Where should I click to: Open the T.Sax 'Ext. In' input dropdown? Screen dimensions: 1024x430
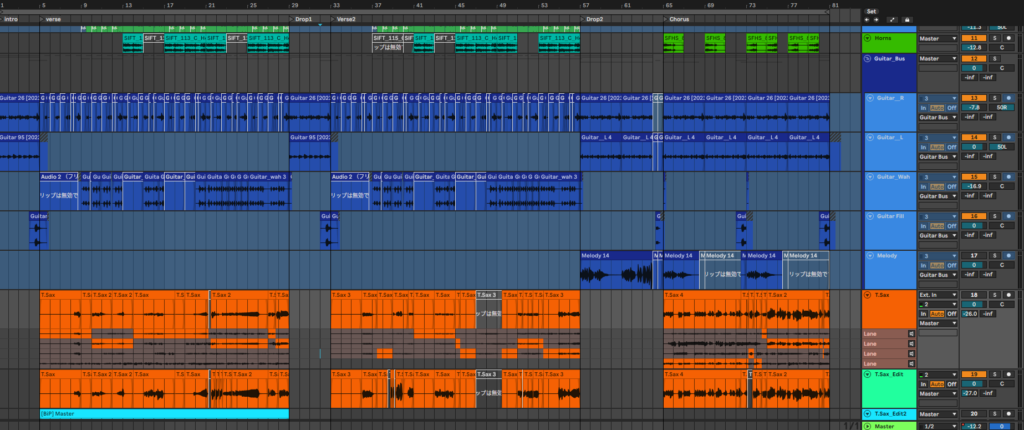point(936,296)
